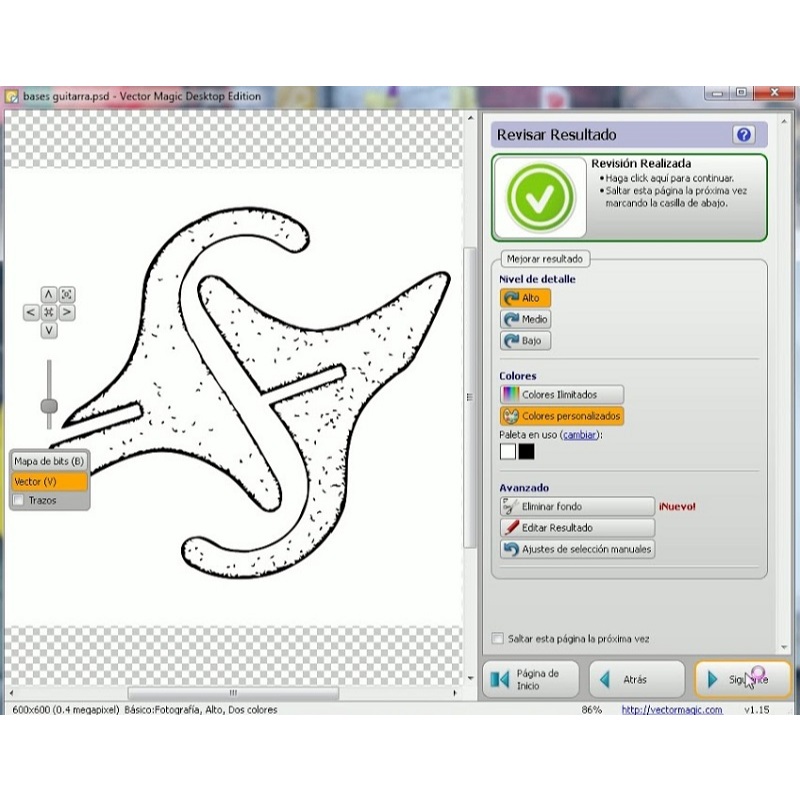Screen dimensions: 800x800
Task: Click the panel splitter grip handle
Action: pos(469,397)
